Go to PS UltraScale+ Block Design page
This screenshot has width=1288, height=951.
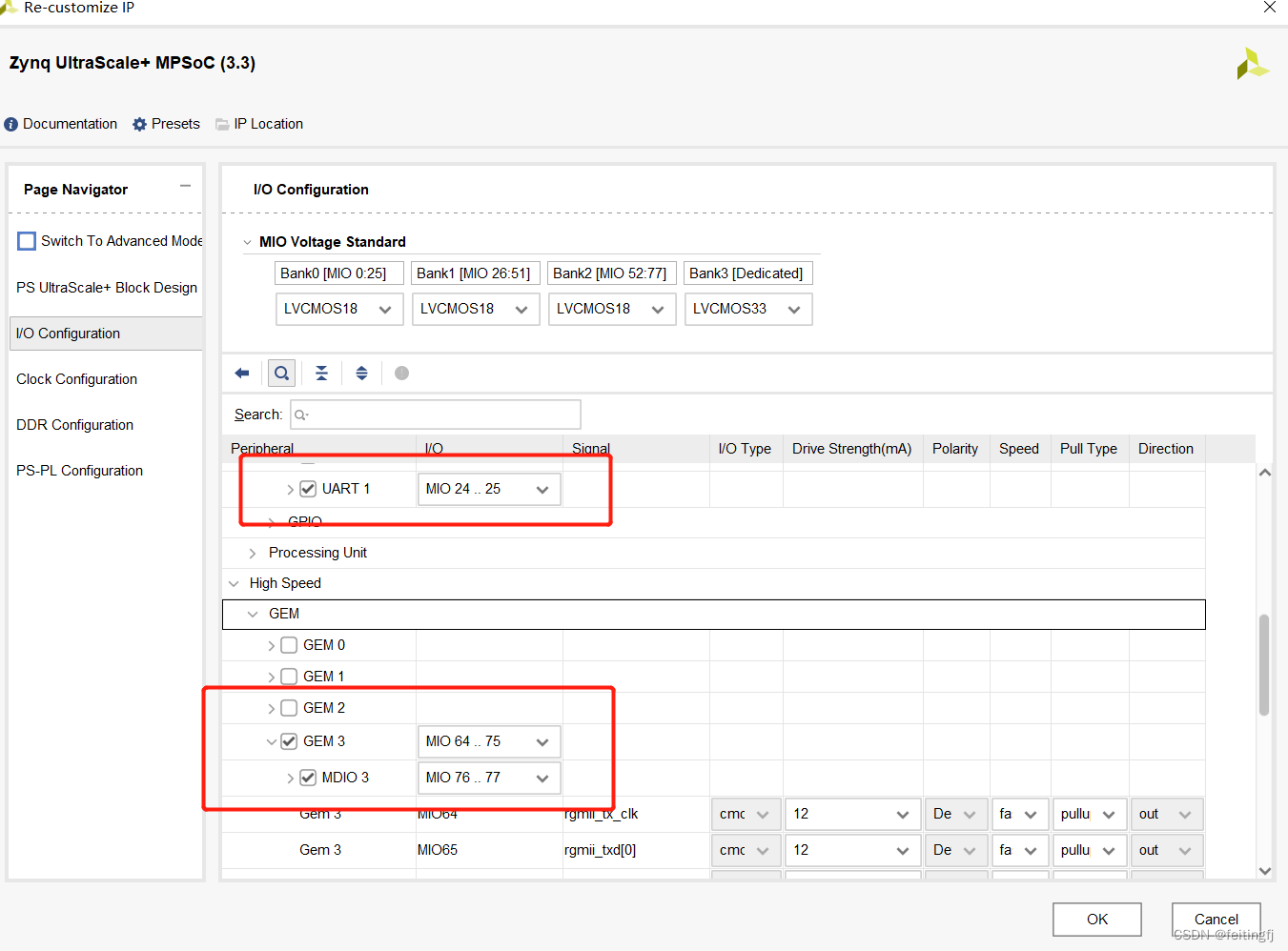pos(107,288)
